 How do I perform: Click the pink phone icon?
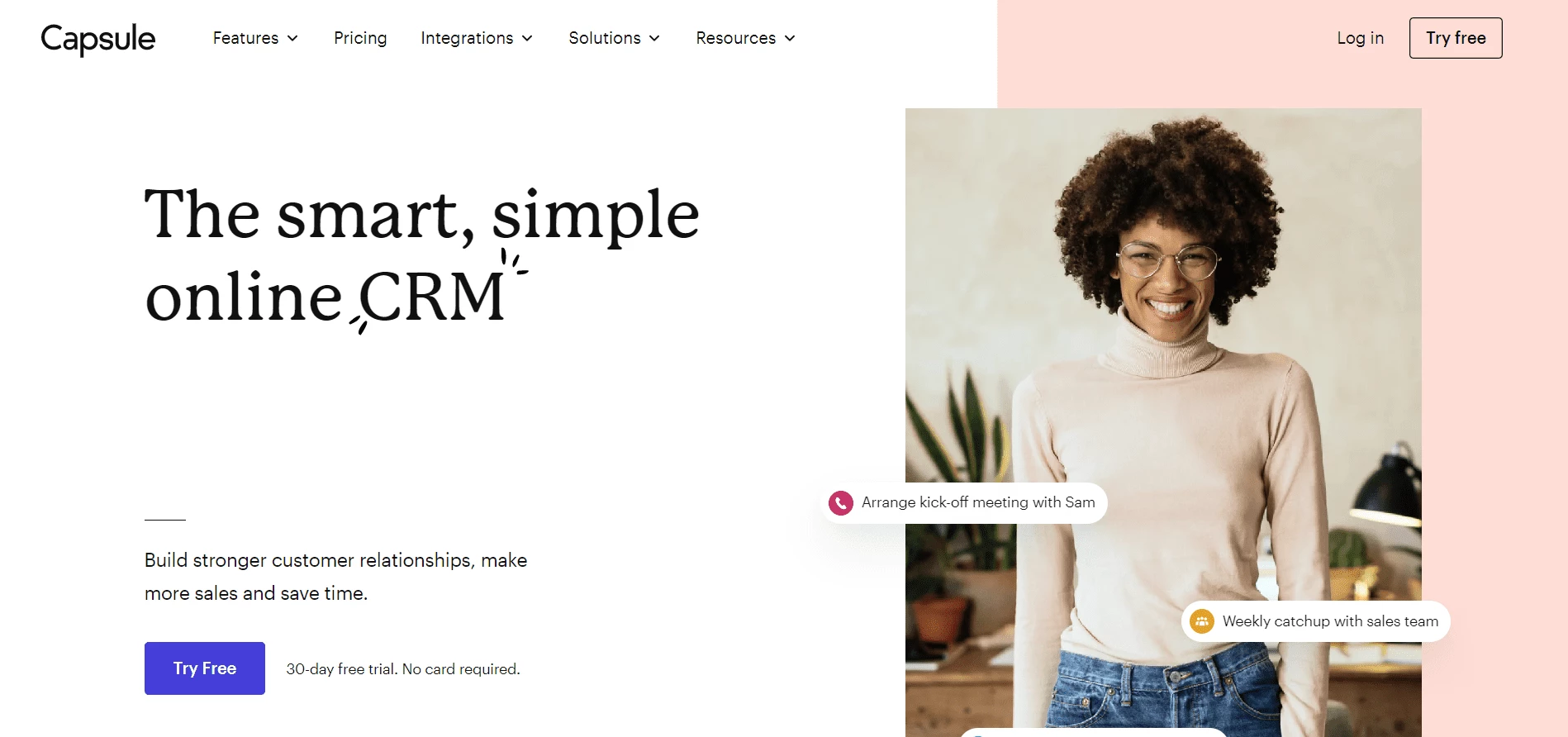pos(841,502)
